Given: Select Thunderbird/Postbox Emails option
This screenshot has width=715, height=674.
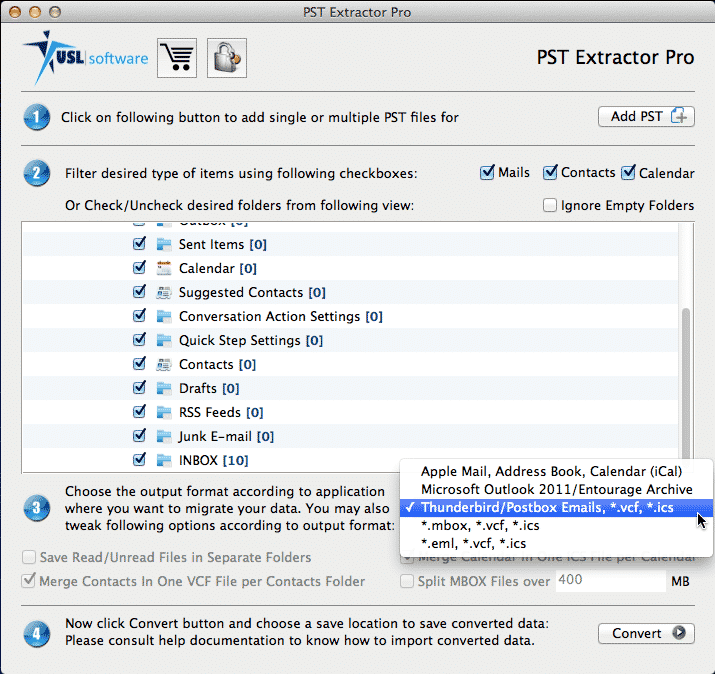Looking at the screenshot, I should [556, 508].
